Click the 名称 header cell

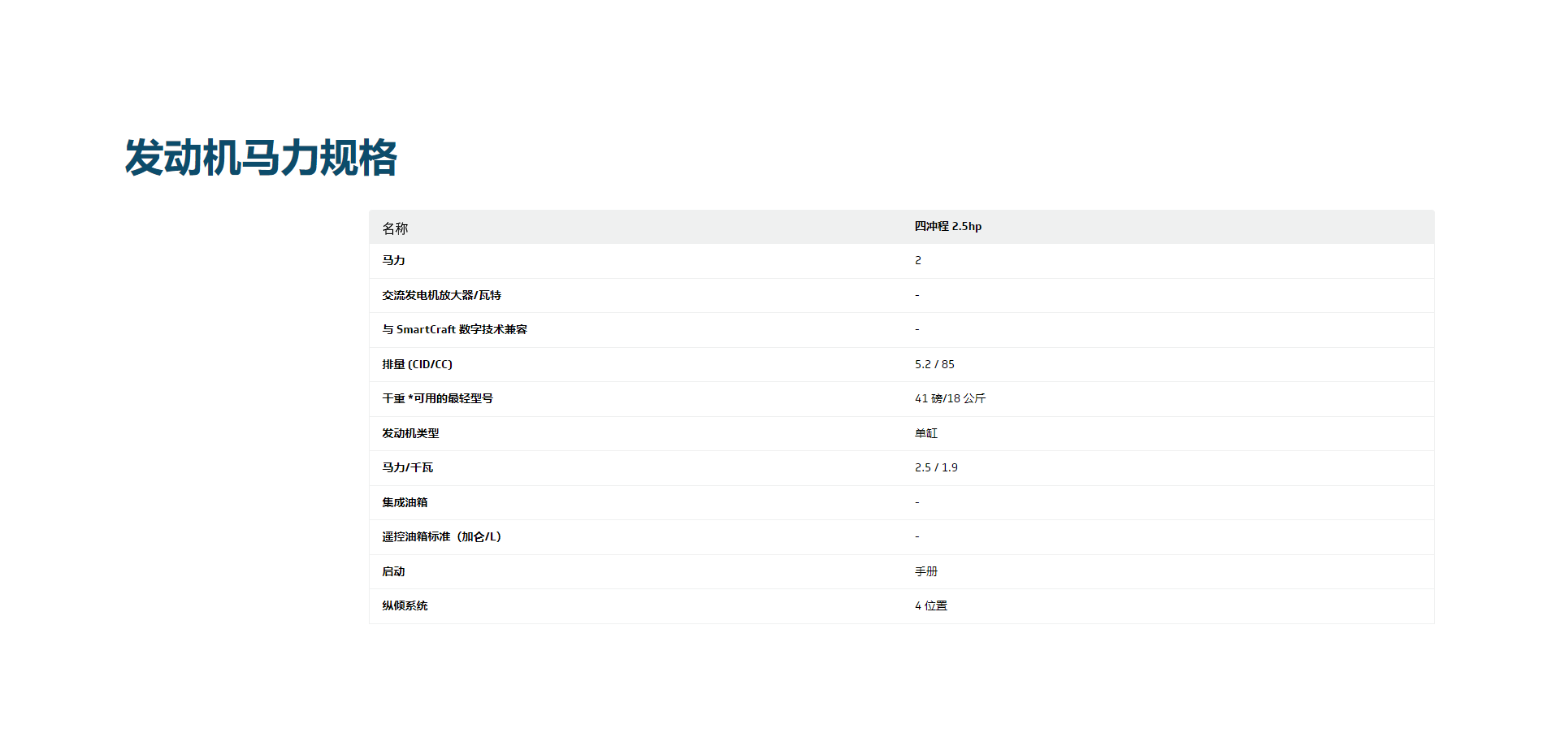pos(395,228)
